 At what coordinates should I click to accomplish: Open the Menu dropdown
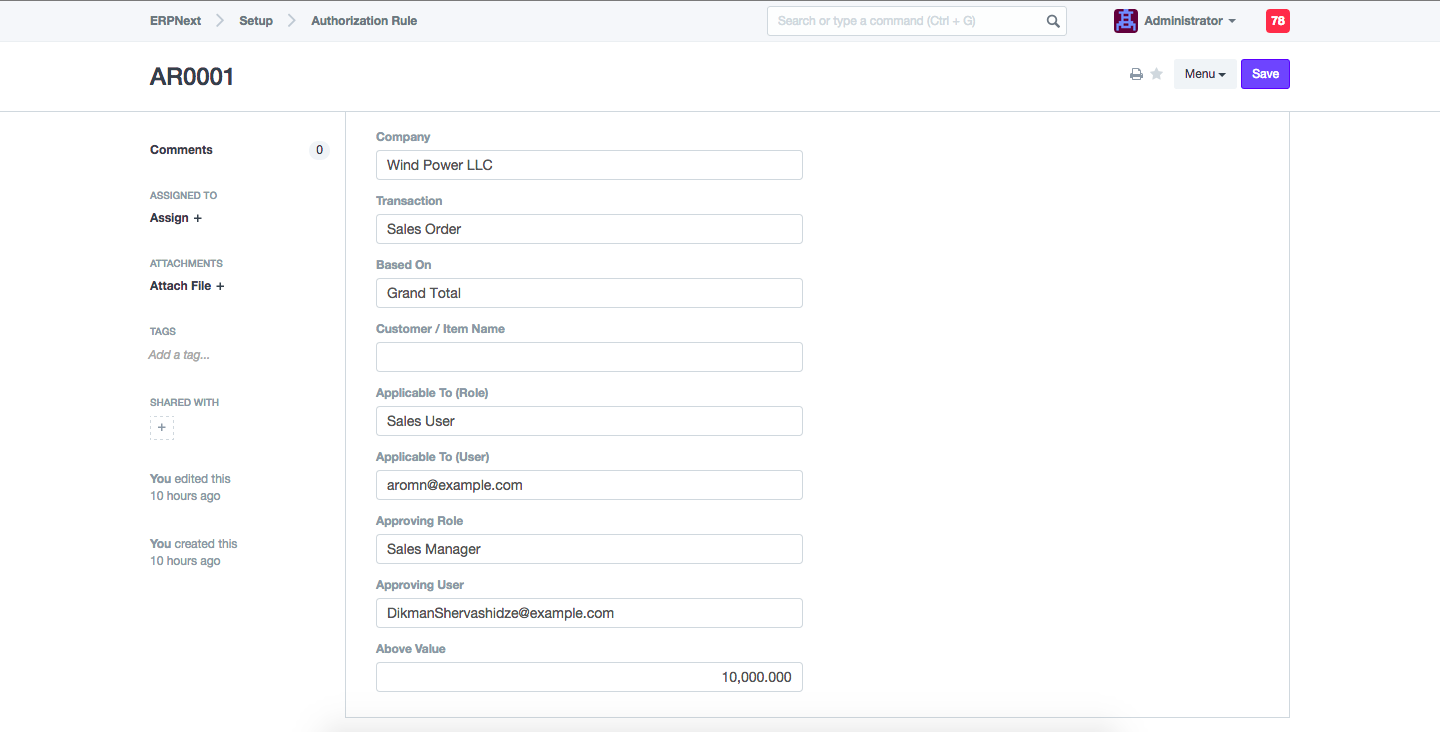[x=1204, y=74]
